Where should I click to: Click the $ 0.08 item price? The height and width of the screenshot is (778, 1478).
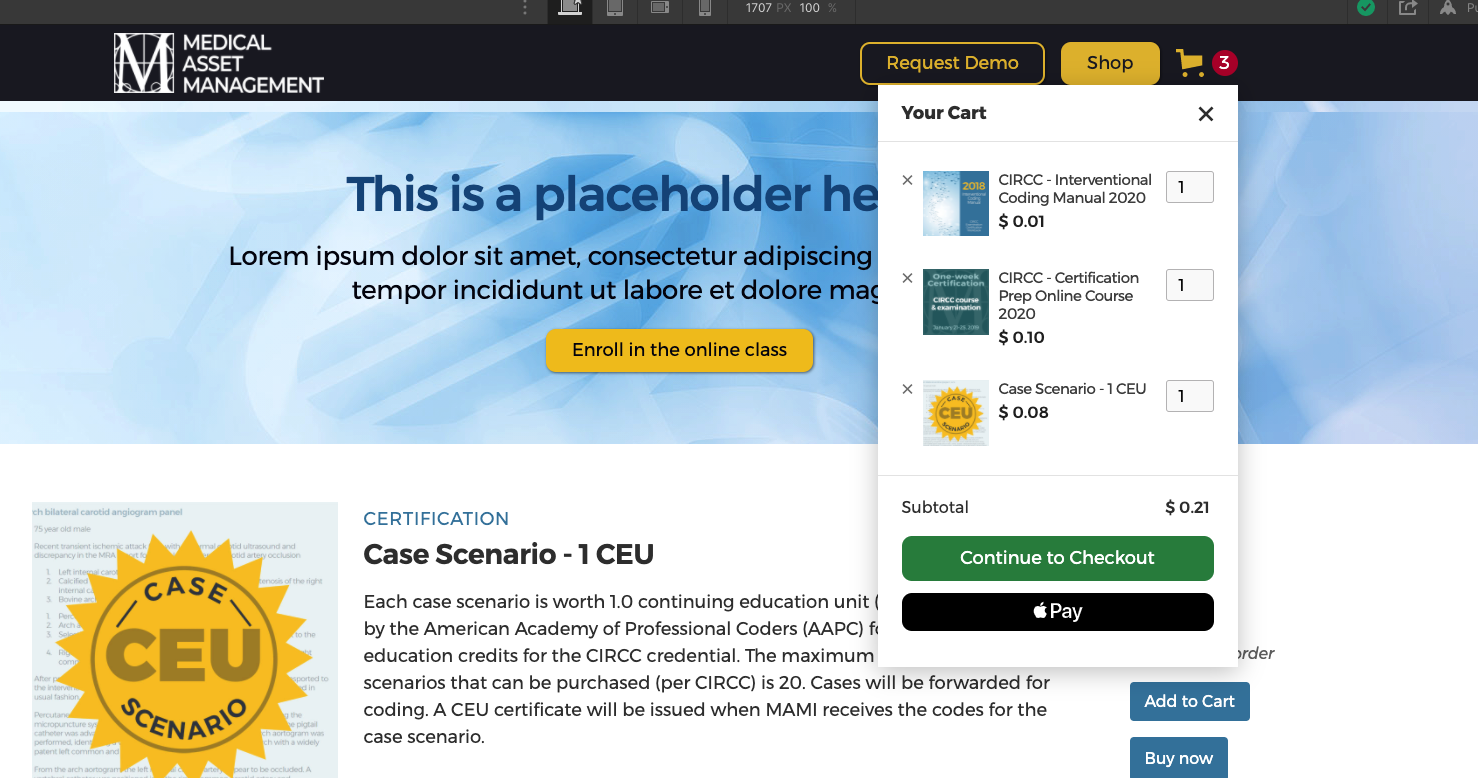(x=1023, y=413)
